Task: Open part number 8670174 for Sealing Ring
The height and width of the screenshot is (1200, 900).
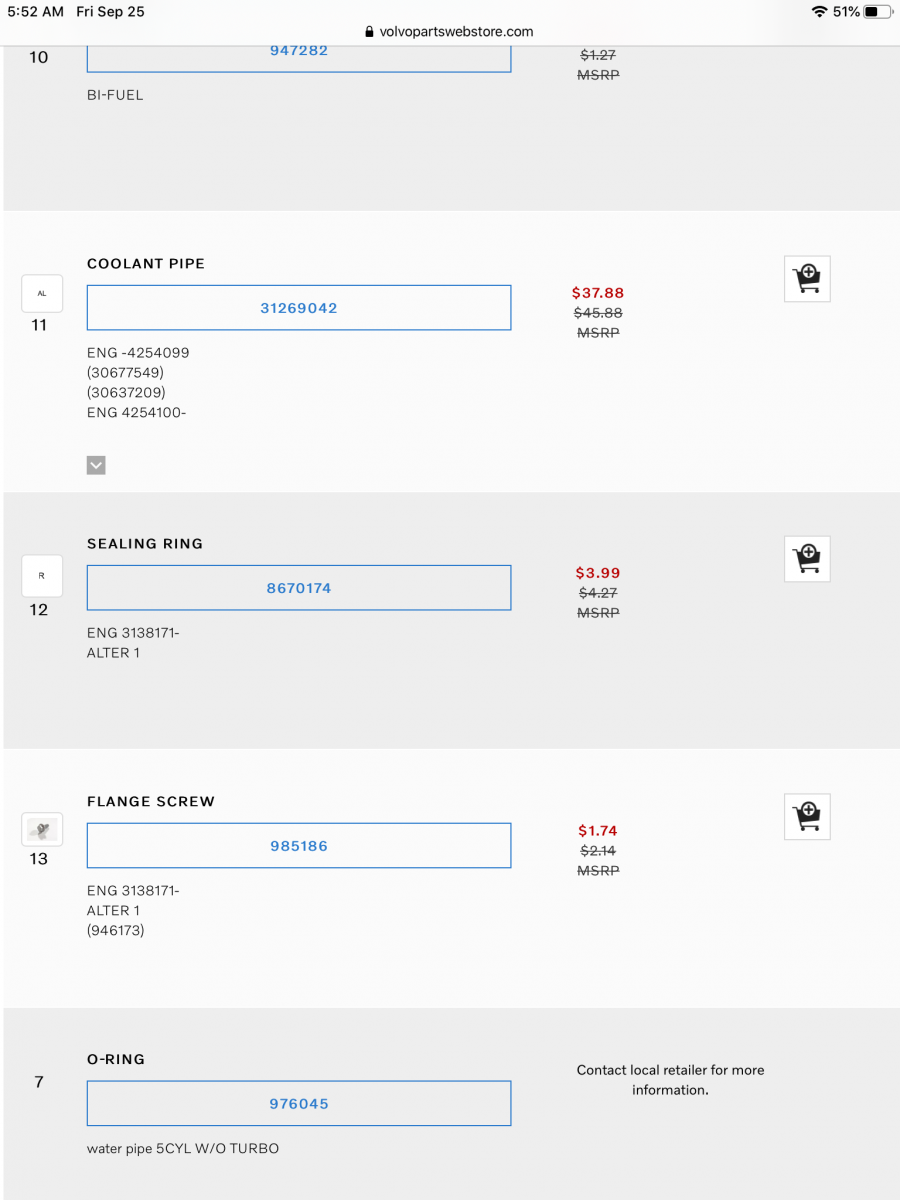Action: click(x=299, y=587)
